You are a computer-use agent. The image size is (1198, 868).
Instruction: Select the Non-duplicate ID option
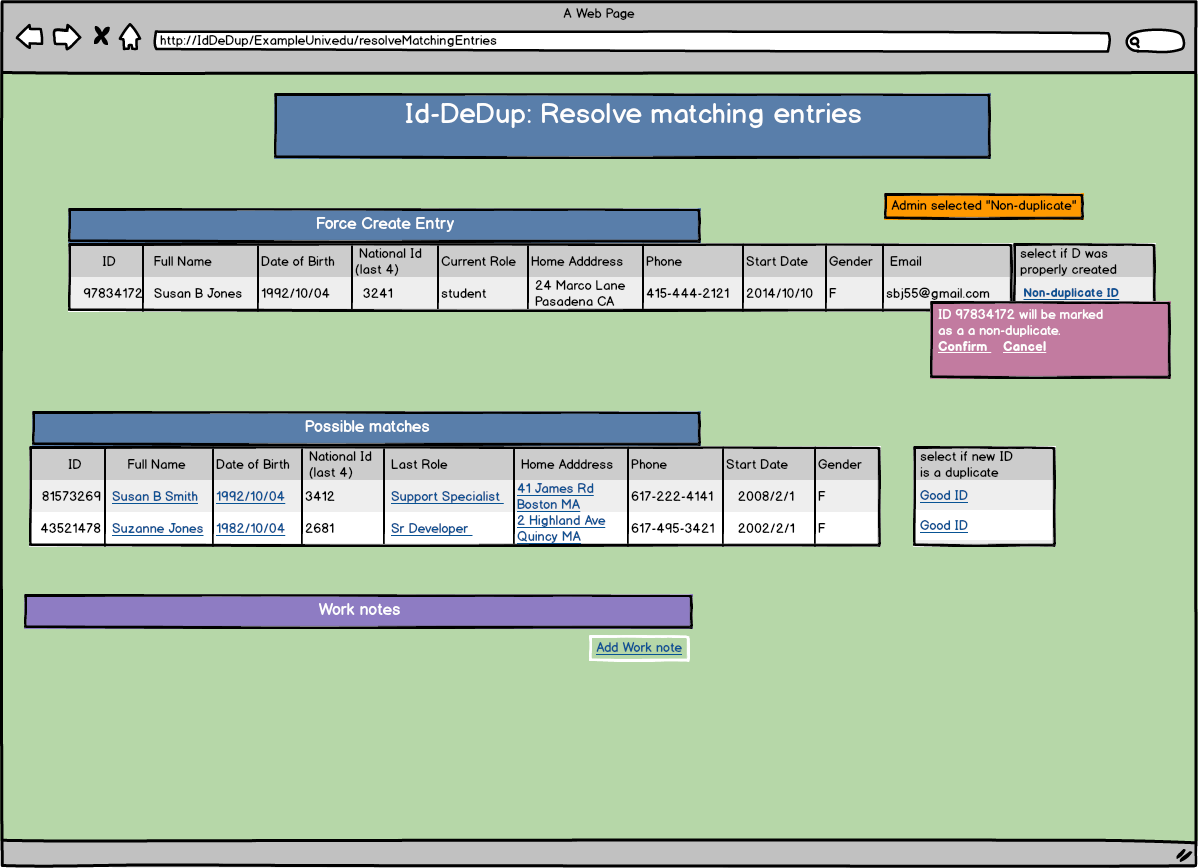tap(1070, 292)
